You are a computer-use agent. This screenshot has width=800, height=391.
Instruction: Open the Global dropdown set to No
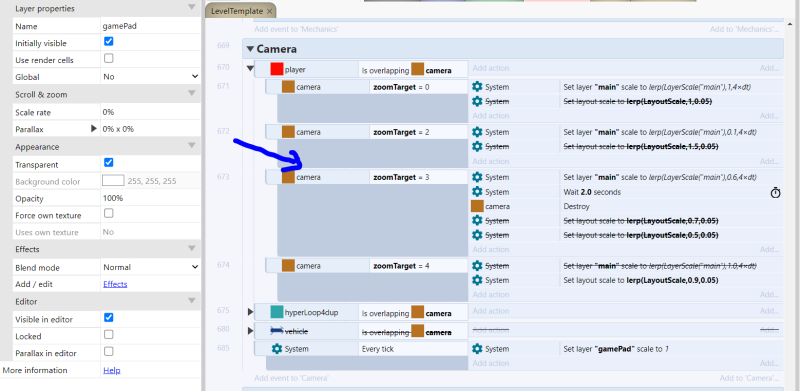click(x=150, y=77)
